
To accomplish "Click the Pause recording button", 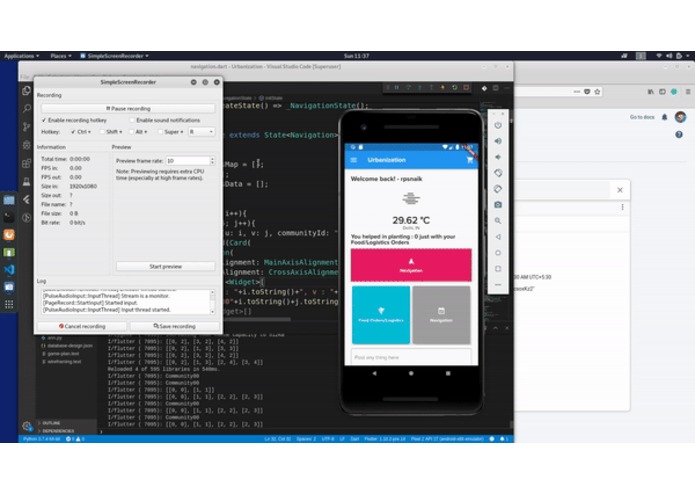I will [x=128, y=109].
